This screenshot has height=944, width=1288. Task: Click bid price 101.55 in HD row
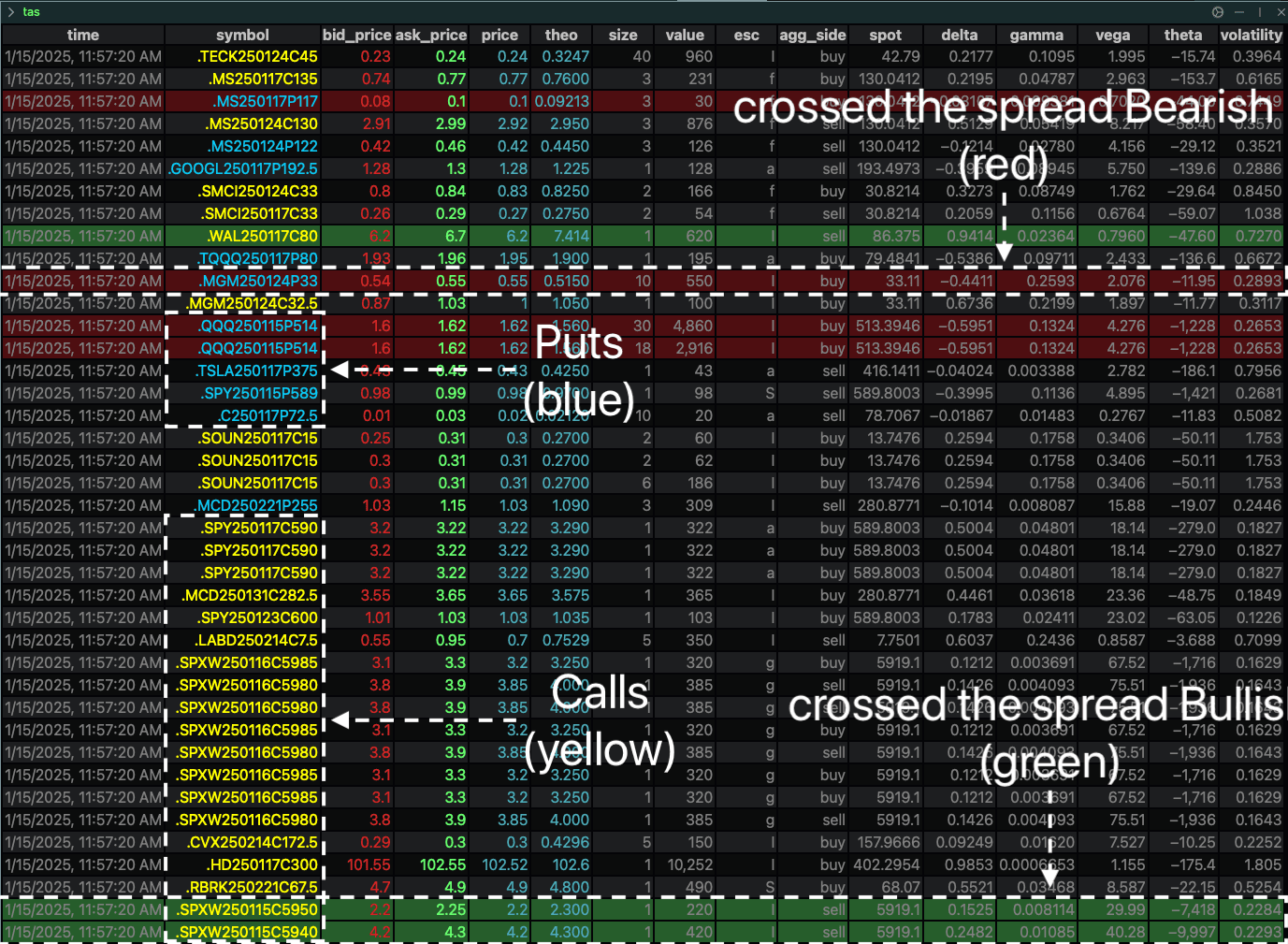click(369, 864)
